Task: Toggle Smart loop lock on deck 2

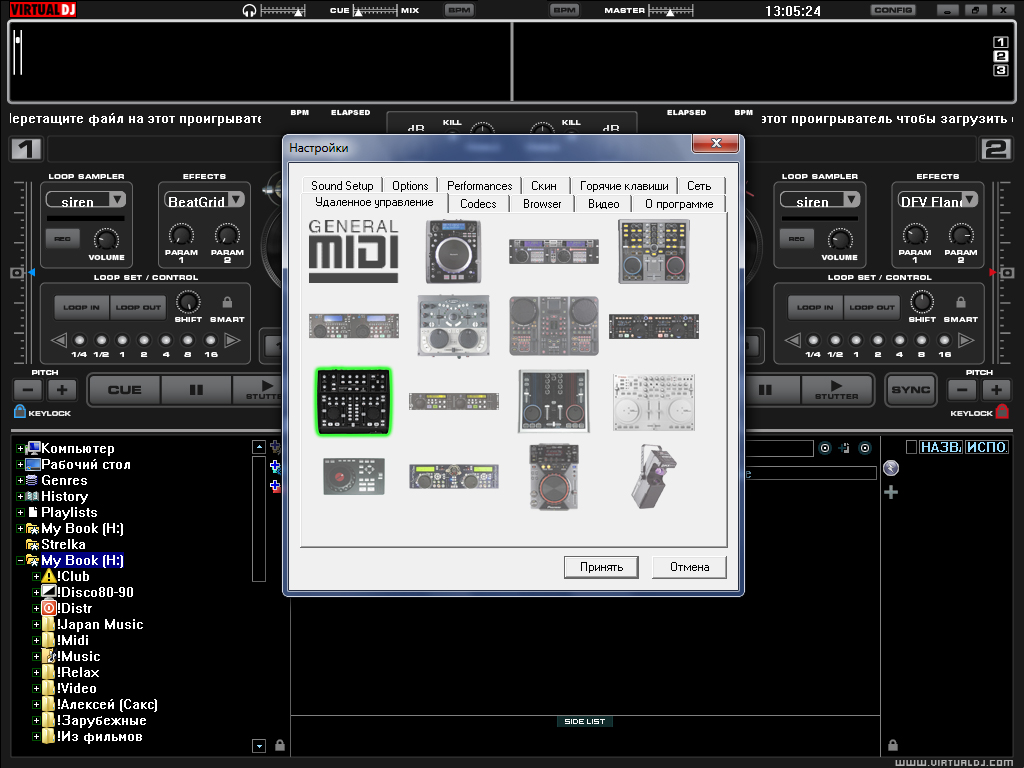Action: pos(961,302)
